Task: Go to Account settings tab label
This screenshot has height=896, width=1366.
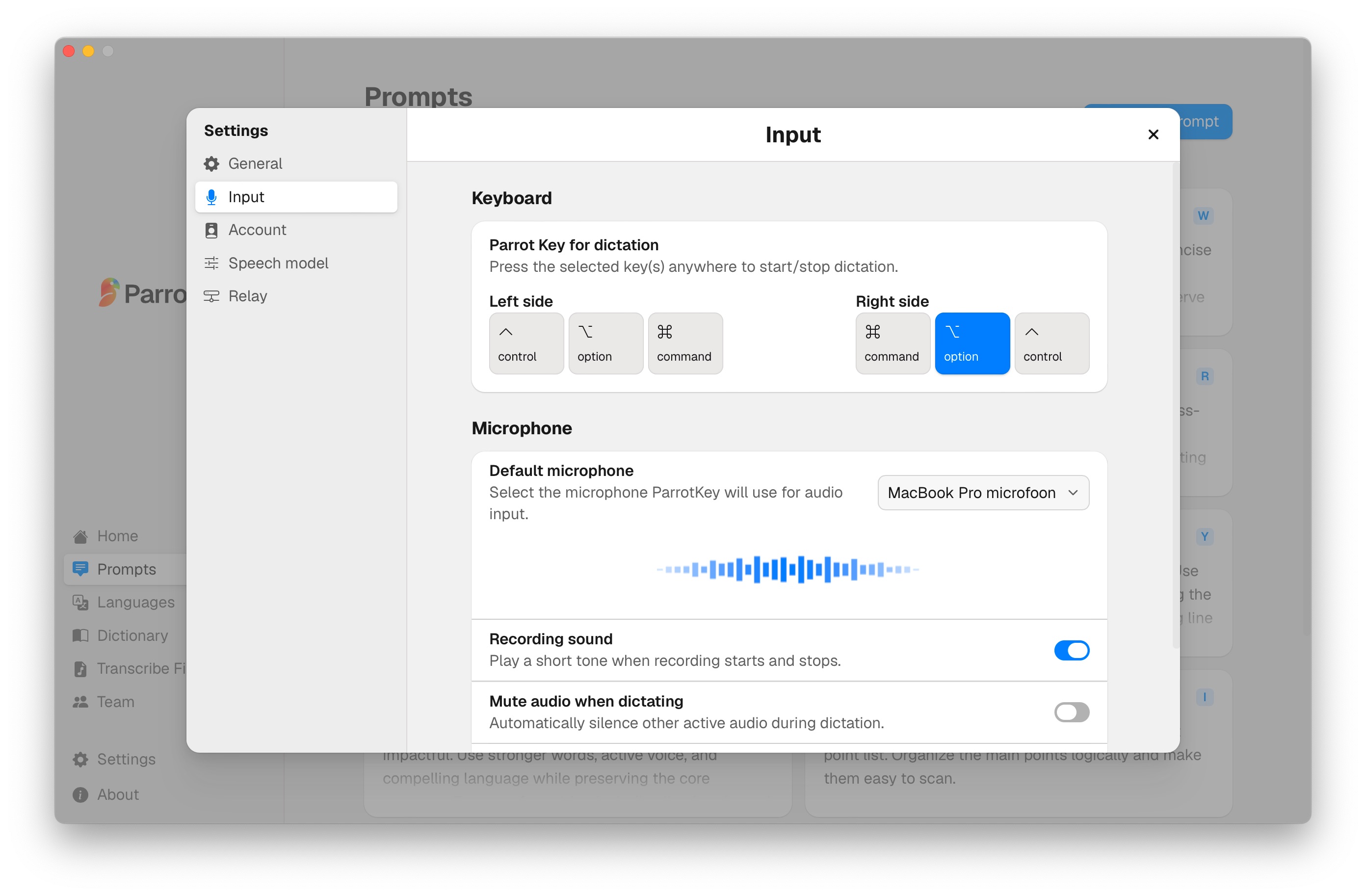Action: (x=257, y=230)
